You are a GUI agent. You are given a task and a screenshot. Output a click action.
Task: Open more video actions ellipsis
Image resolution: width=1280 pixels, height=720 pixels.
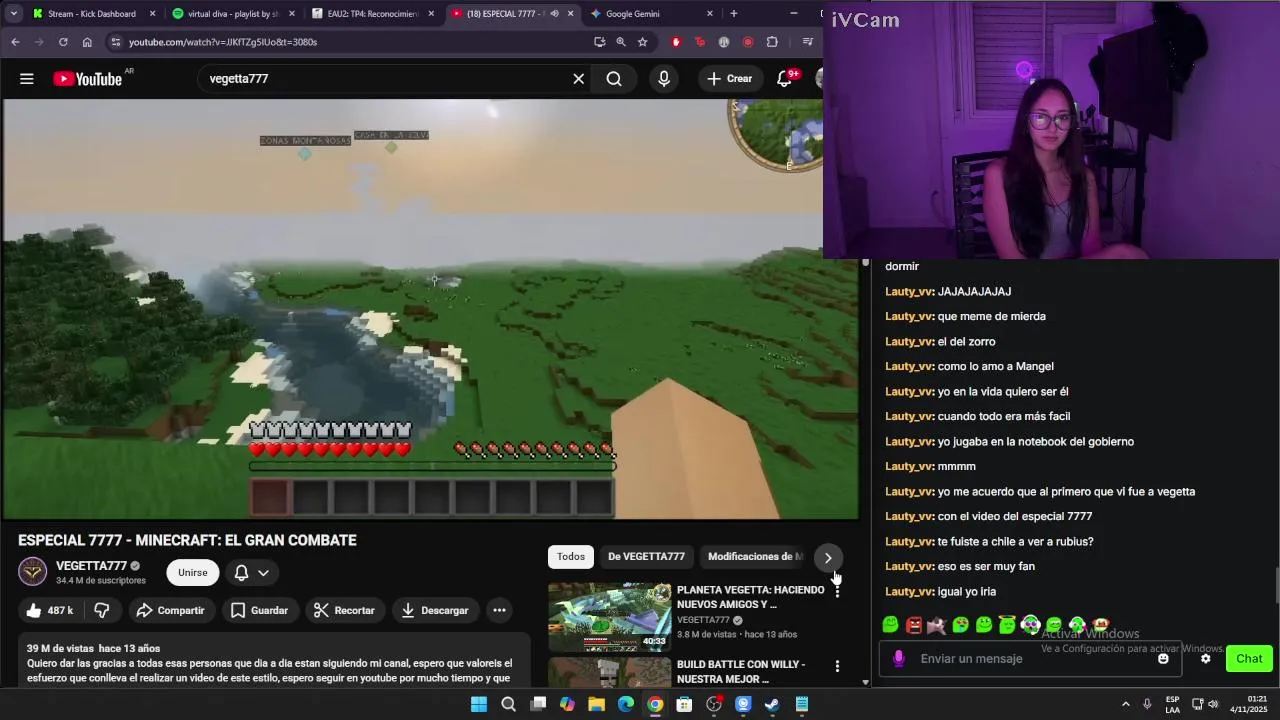pyautogui.click(x=499, y=610)
